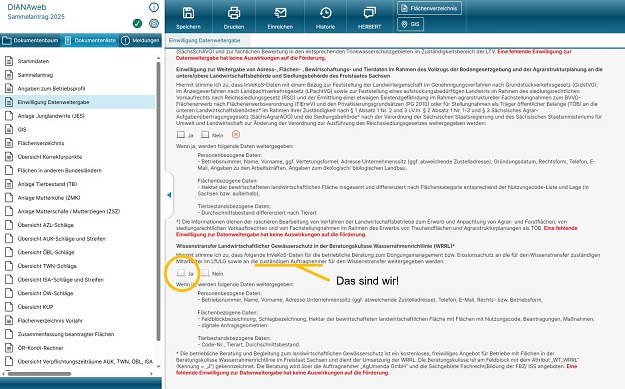Check Nein for Agrarstrukturplanung data consent
625x389 pixels.
tap(205, 135)
